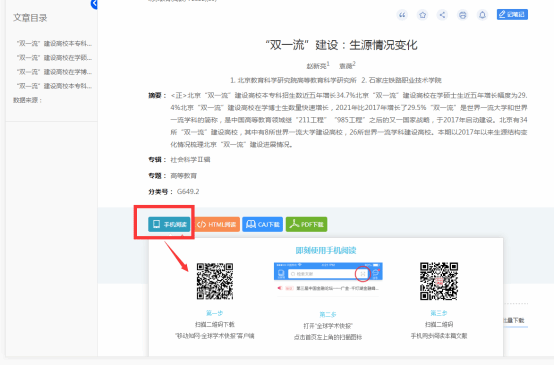Jump to section “双一流”建设高校在学博...
This screenshot has width=554, height=365.
[54, 72]
